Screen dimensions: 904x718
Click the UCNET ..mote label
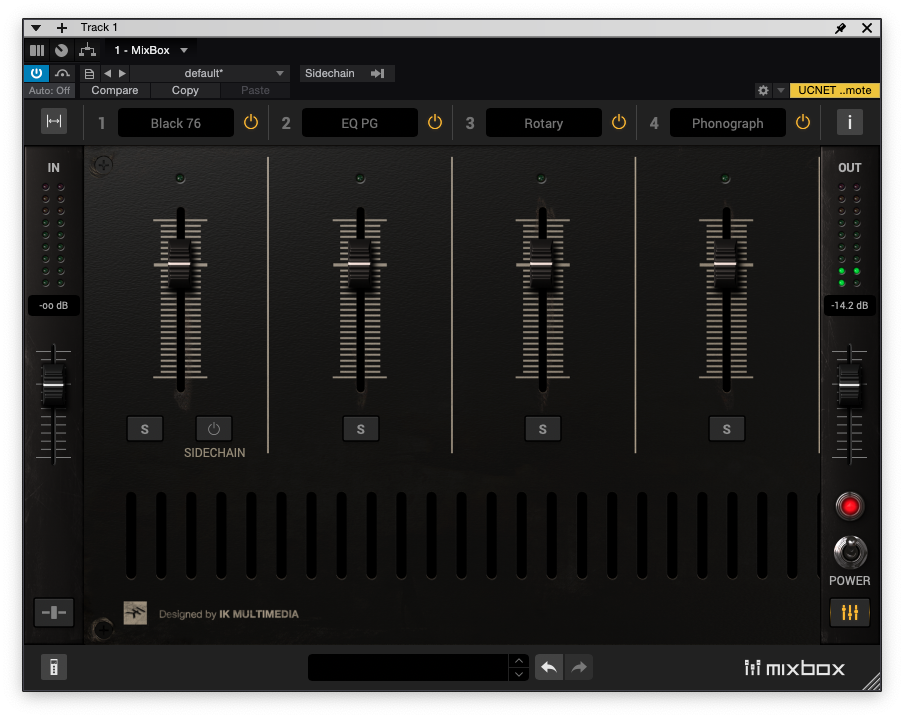(834, 91)
